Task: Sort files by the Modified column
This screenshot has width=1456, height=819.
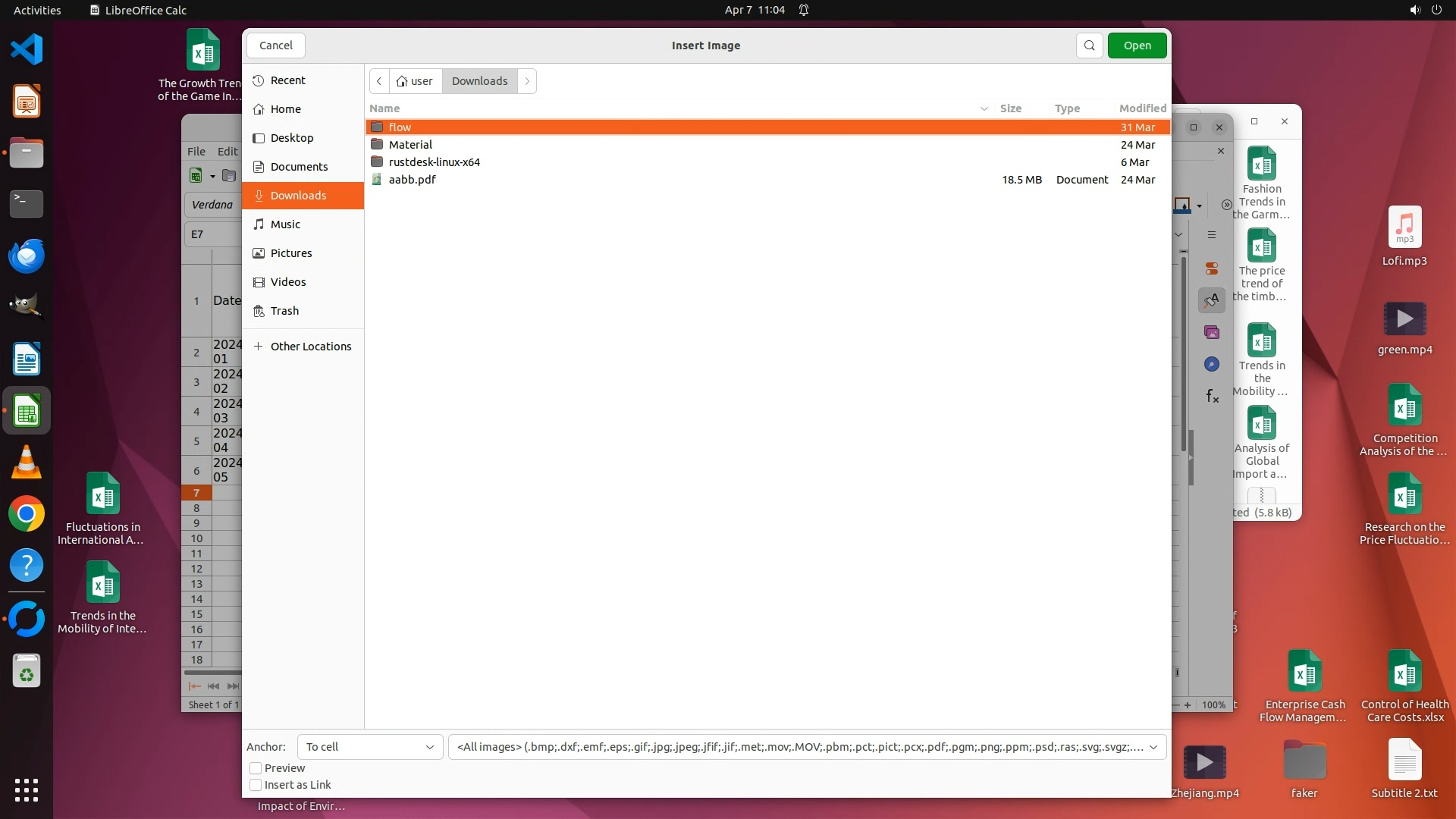Action: [x=1142, y=108]
